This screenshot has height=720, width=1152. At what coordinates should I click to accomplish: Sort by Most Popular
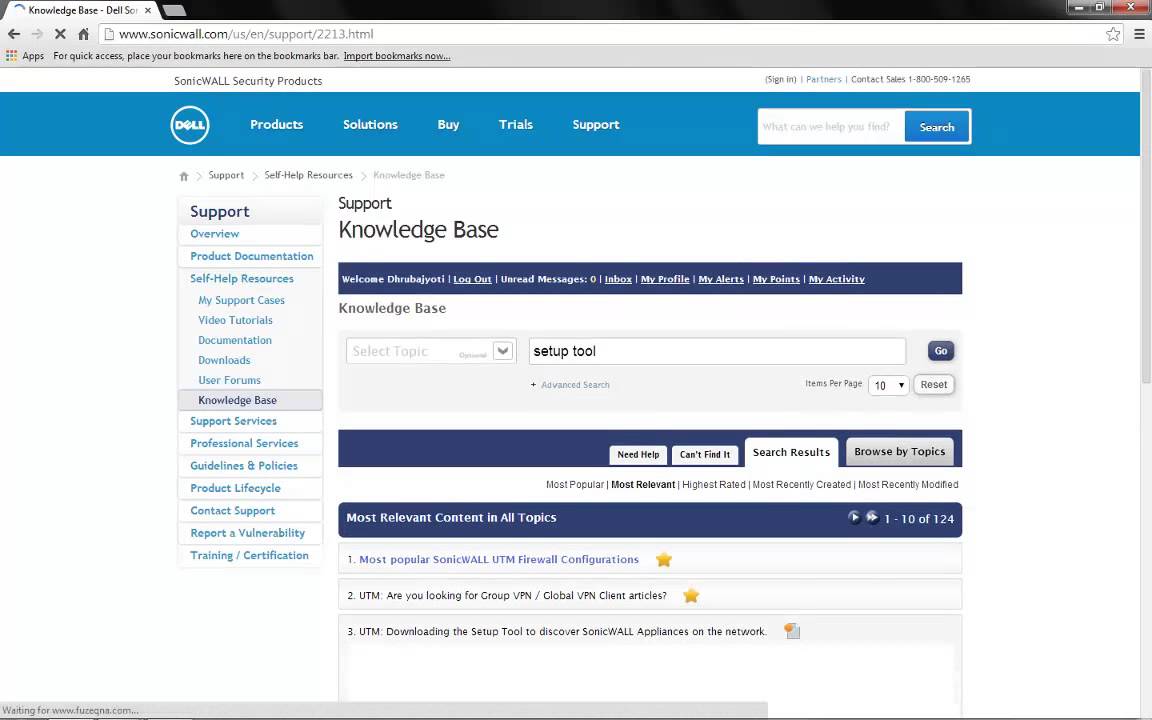point(575,485)
